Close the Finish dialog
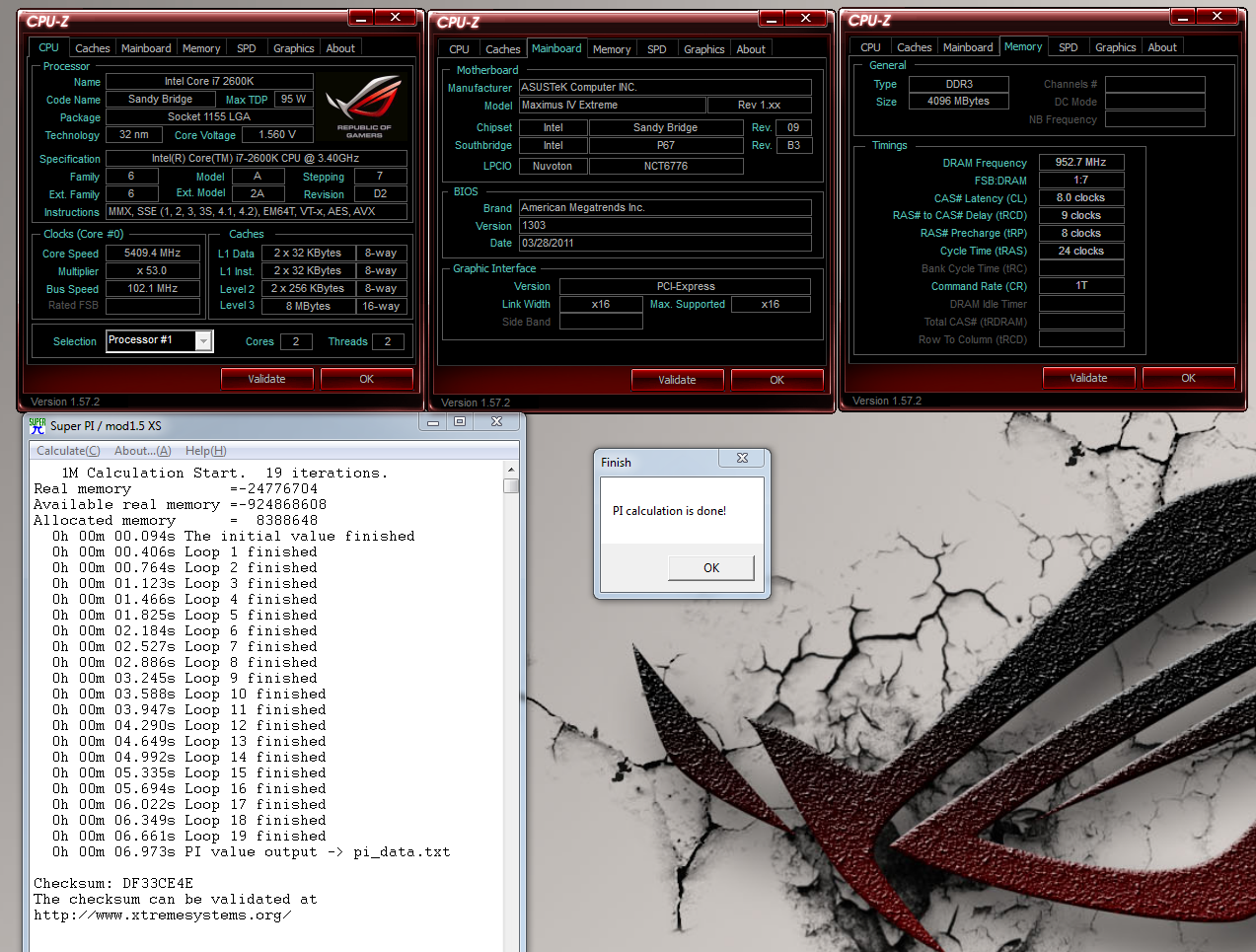The width and height of the screenshot is (1256, 952). pos(743,458)
